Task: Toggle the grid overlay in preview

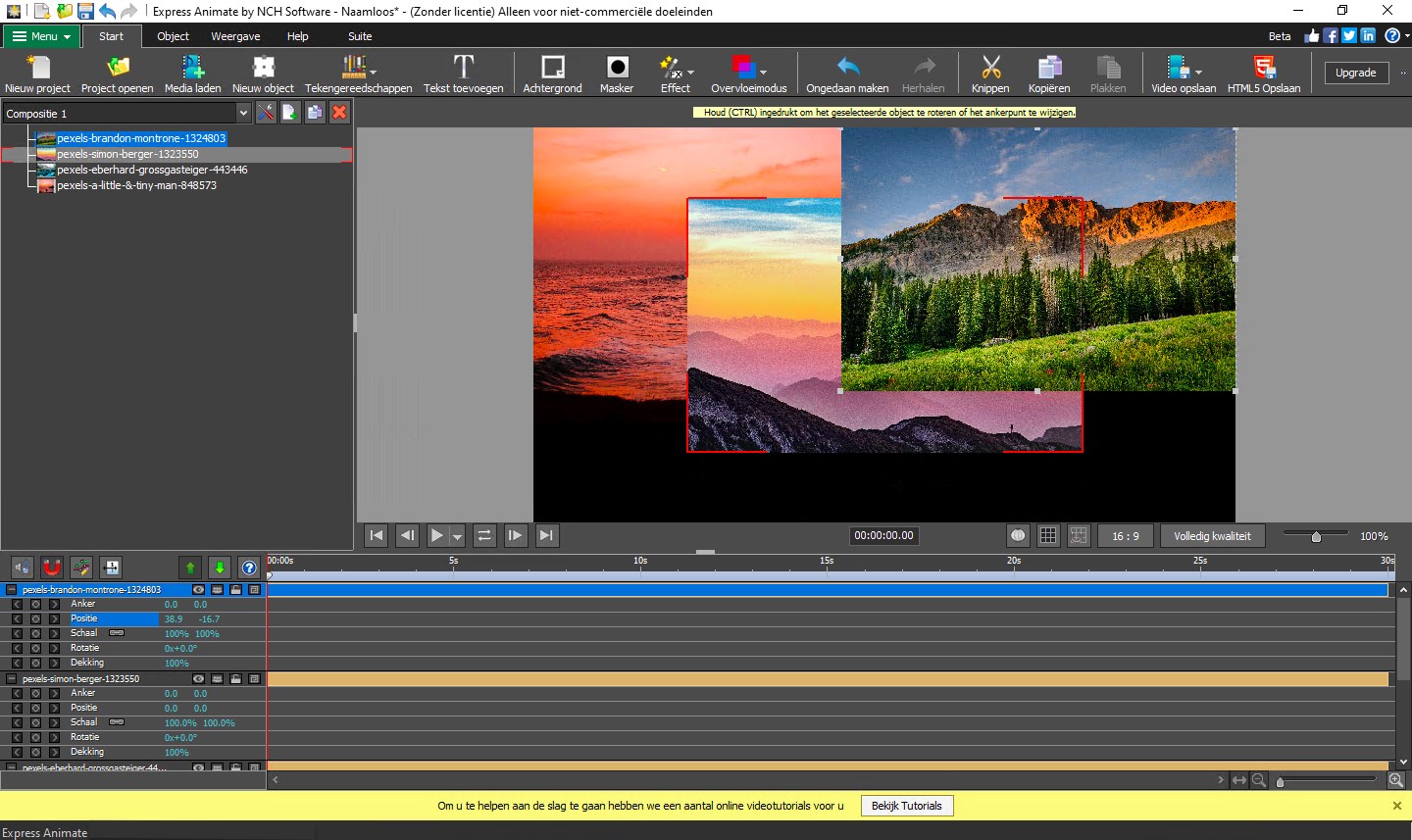Action: (x=1048, y=536)
